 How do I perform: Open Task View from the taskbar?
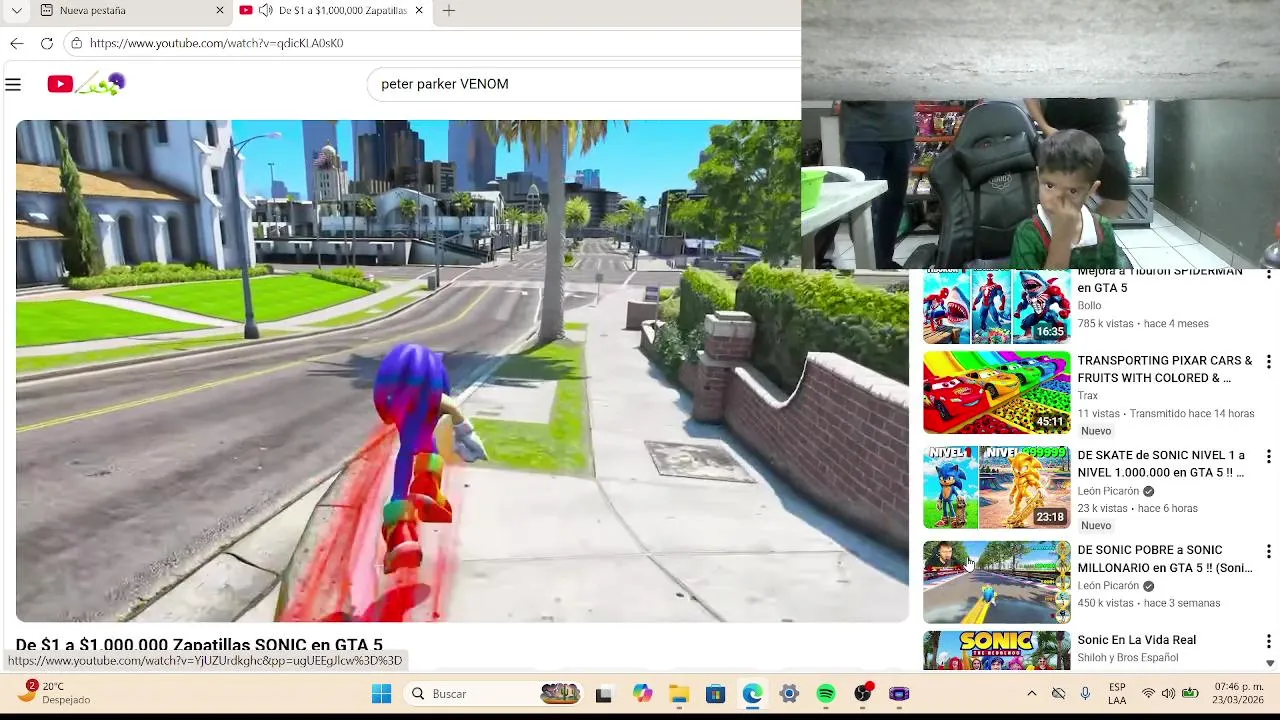[x=603, y=694]
